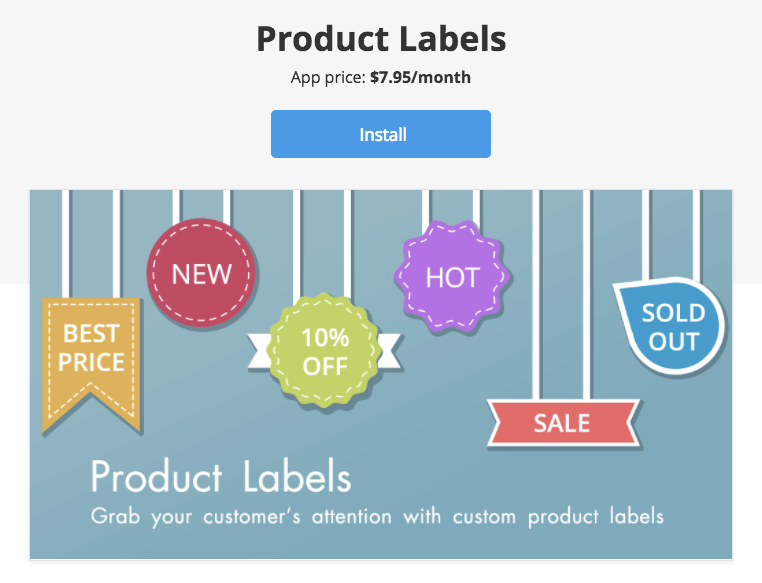762x583 pixels.
Task: Click the $7.95/month price text
Action: click(420, 77)
